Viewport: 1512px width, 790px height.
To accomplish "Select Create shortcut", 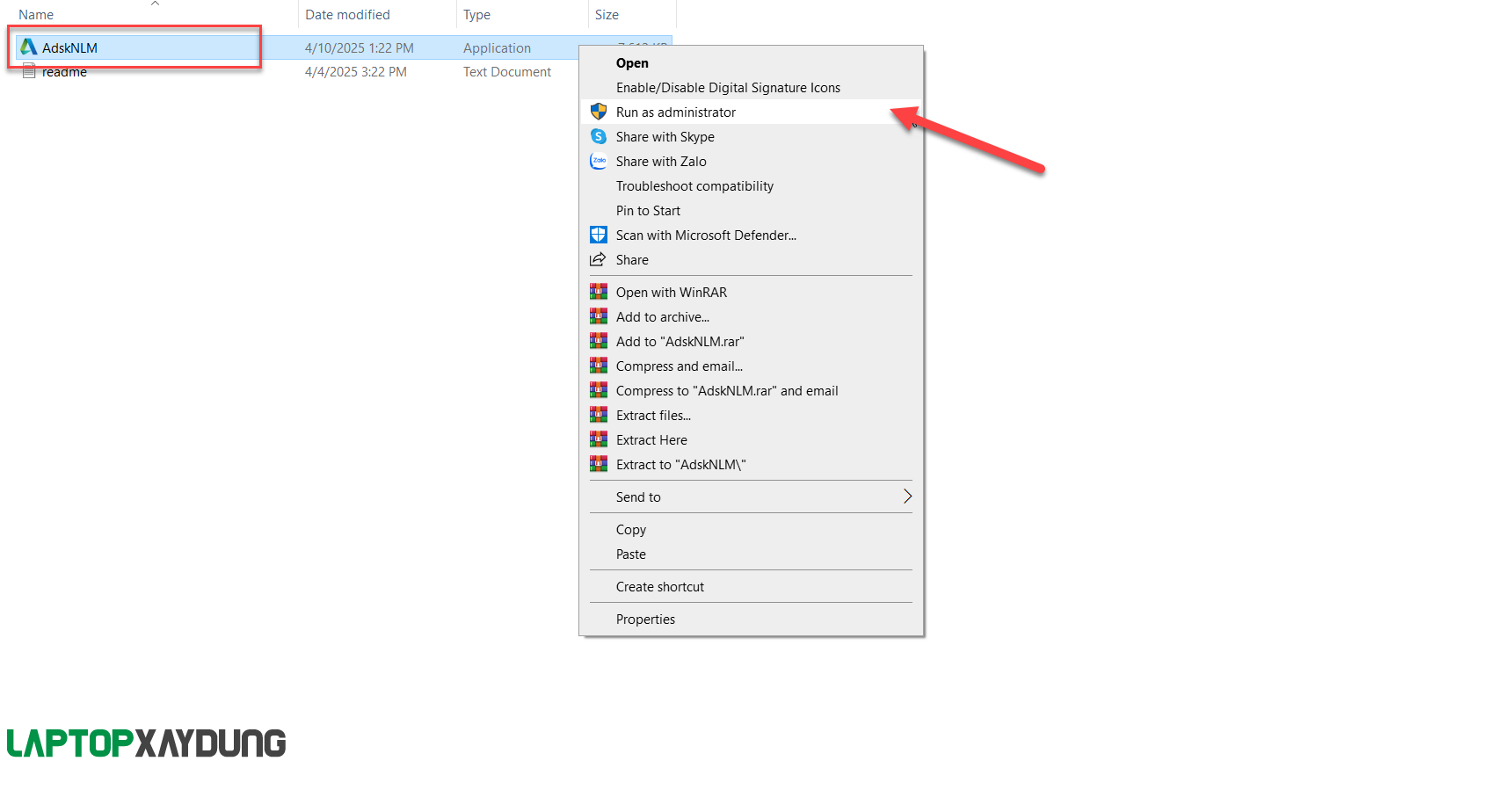I will click(751, 587).
